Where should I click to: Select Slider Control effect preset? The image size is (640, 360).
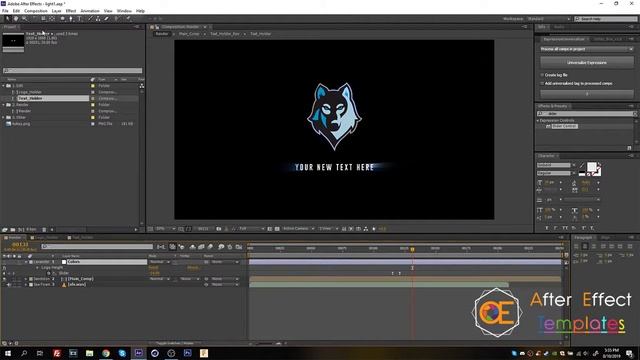[564, 127]
